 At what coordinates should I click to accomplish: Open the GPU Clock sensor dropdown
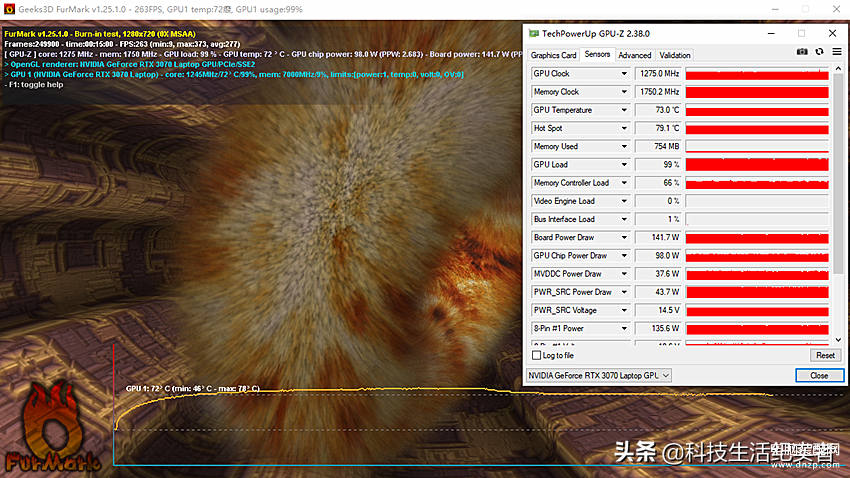[x=624, y=74]
